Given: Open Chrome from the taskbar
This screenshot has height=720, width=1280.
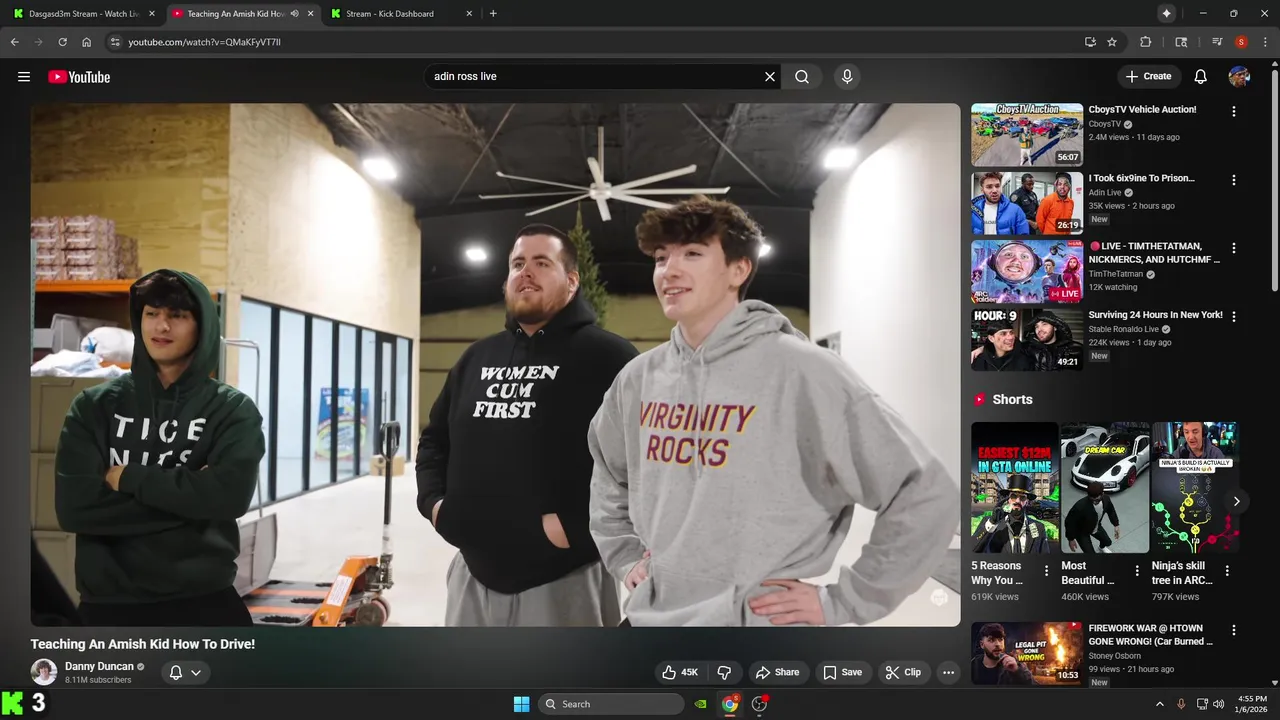Looking at the screenshot, I should pos(730,704).
